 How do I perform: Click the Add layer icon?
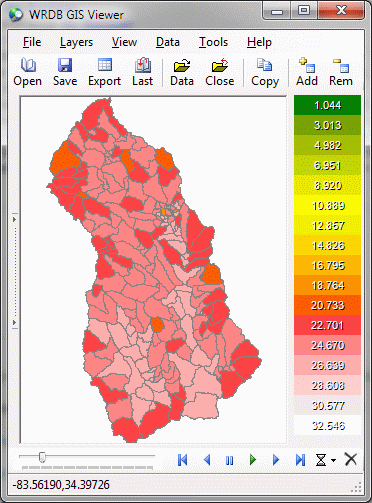(307, 65)
